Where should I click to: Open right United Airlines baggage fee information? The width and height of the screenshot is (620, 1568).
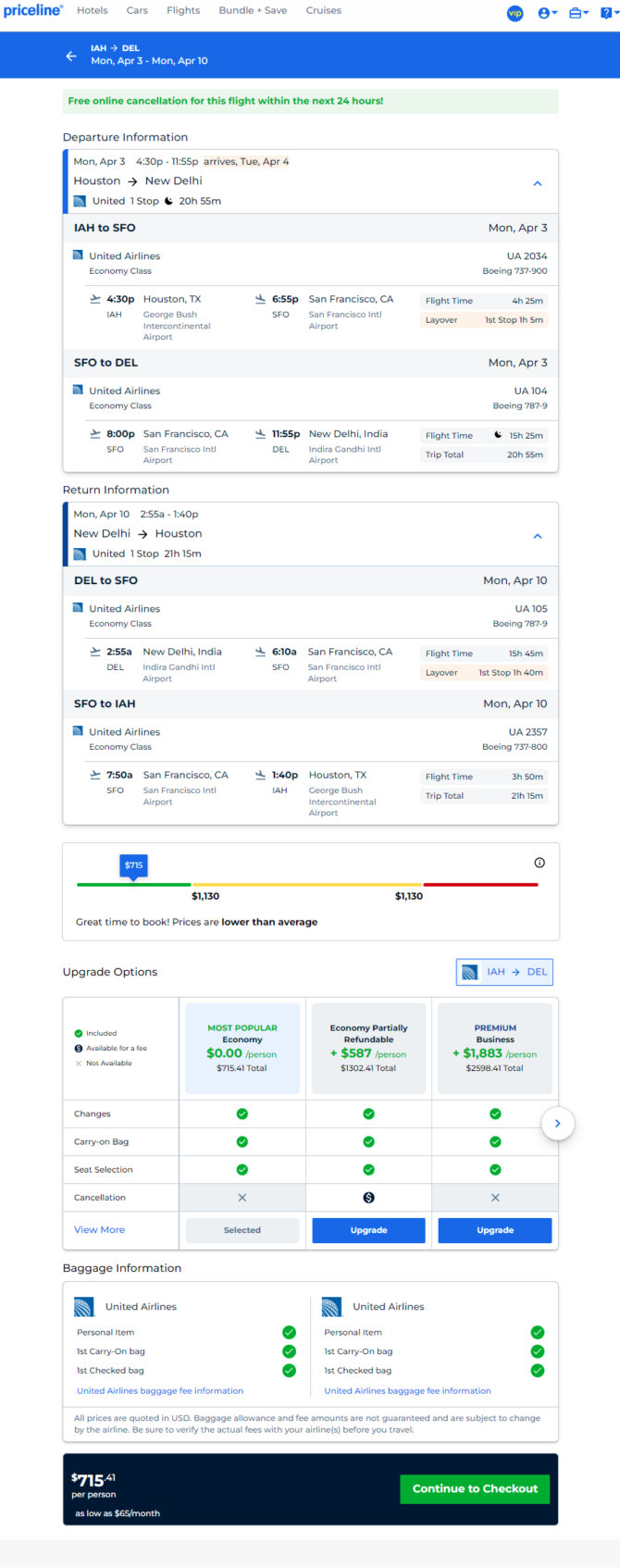coord(407,1390)
